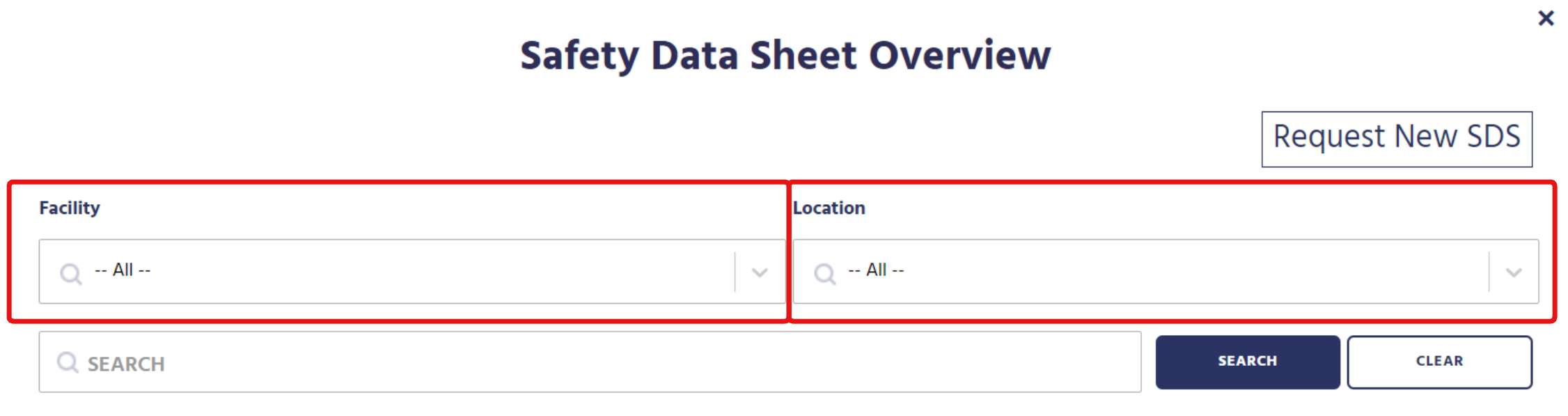The height and width of the screenshot is (416, 1568).
Task: Click the "-- All --" value under Facility
Action: pos(123,270)
